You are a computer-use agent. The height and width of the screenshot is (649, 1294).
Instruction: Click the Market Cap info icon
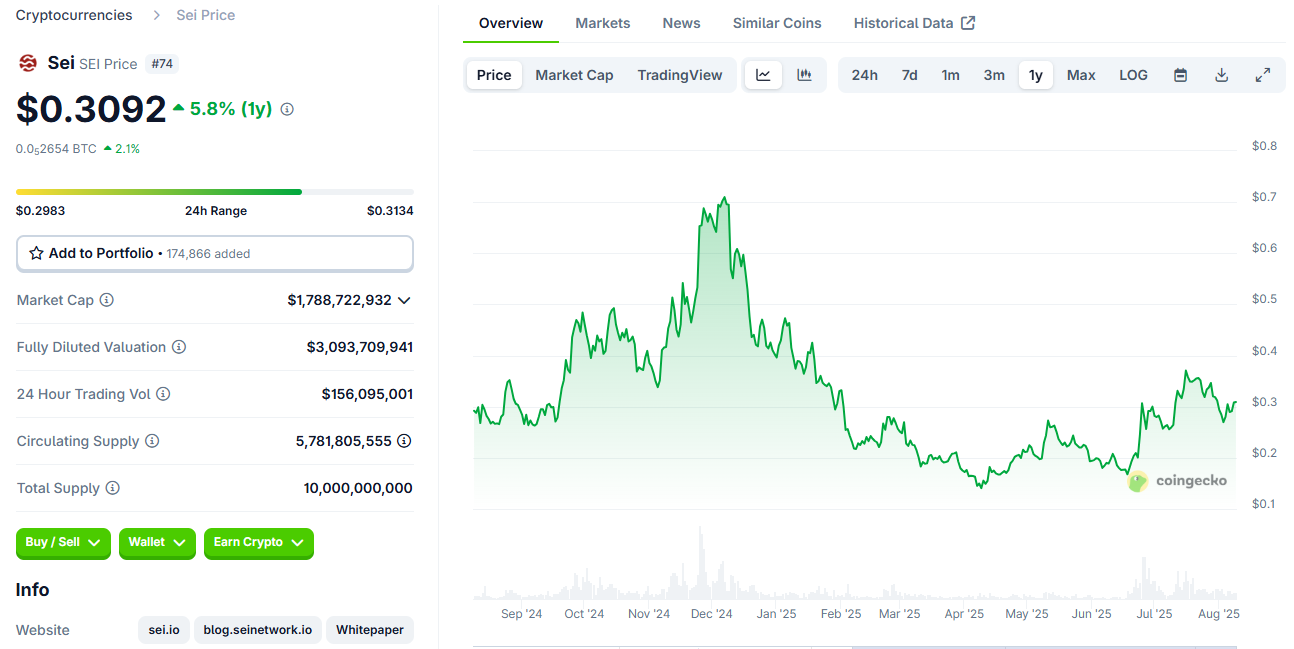coord(107,300)
